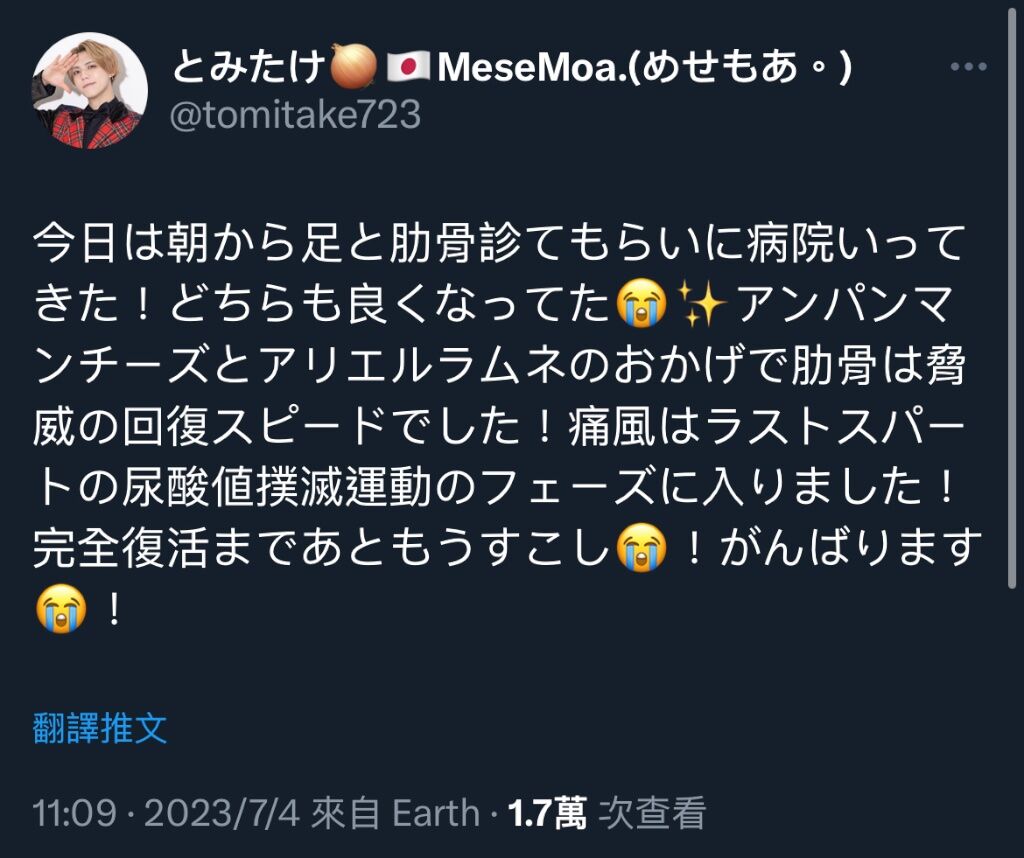Open the 1.7萬 view count details
The width and height of the screenshot is (1024, 858).
point(547,814)
